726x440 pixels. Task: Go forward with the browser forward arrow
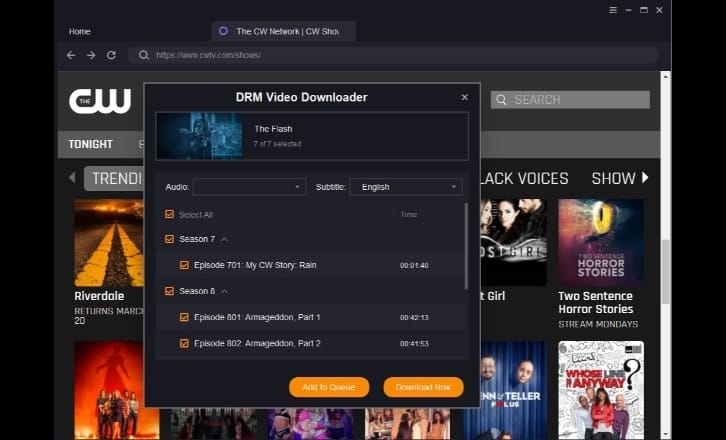(x=91, y=55)
